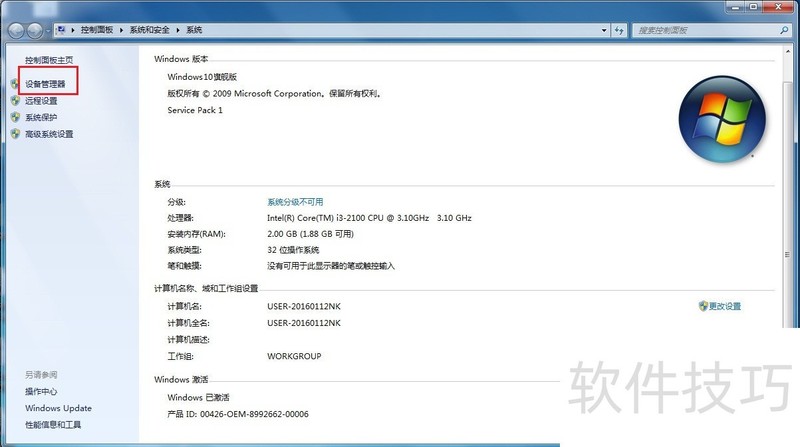Open Remote settings (远程设置) link
800x447 pixels.
pos(41,101)
